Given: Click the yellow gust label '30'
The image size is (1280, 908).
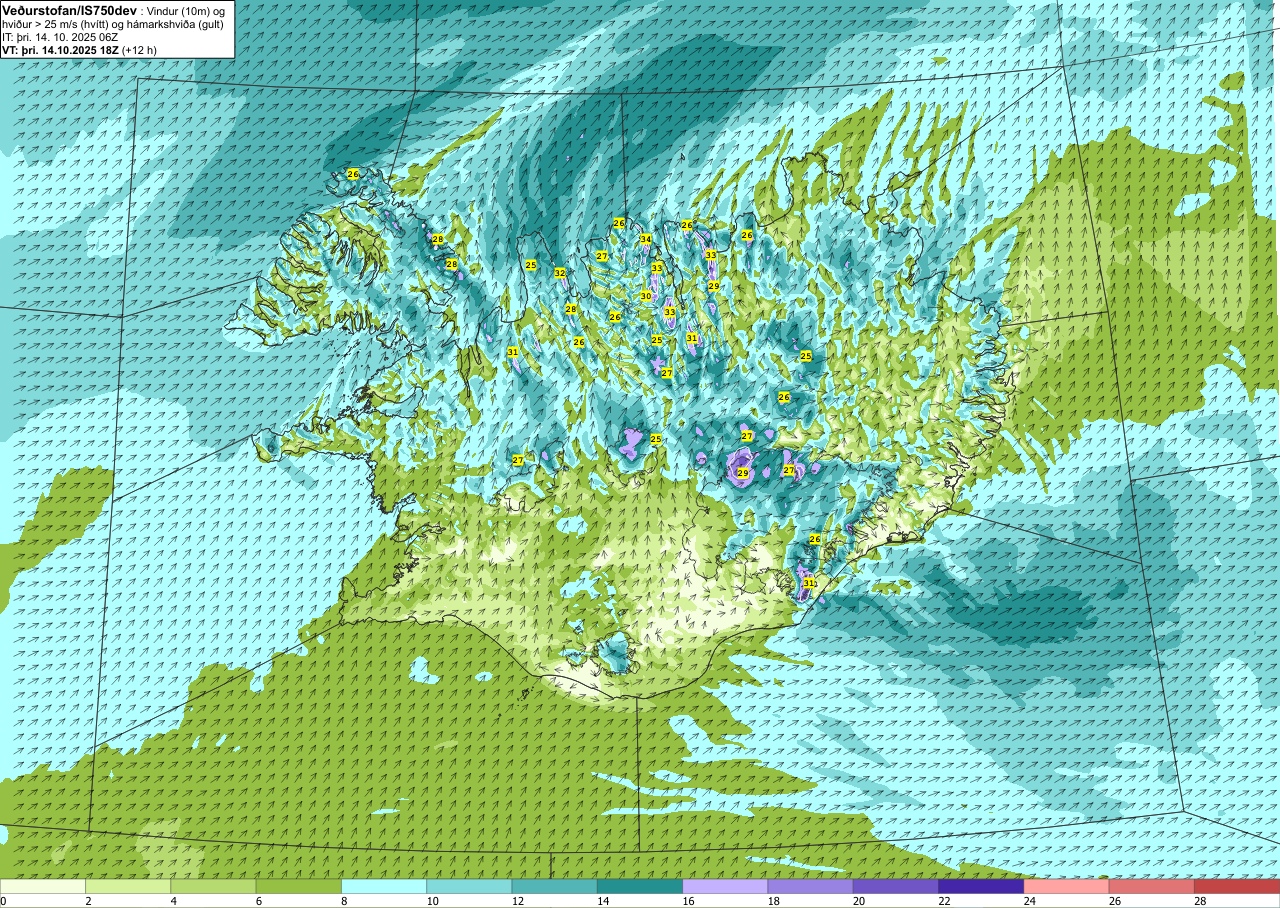Looking at the screenshot, I should click(646, 296).
